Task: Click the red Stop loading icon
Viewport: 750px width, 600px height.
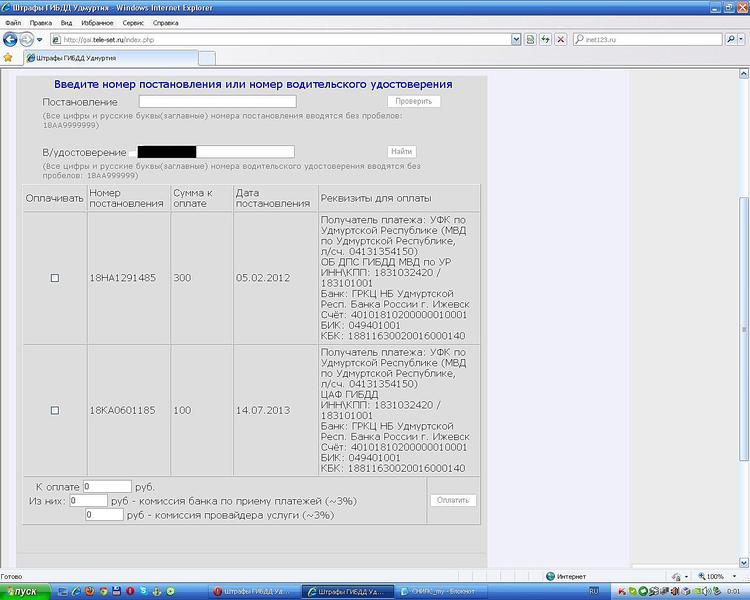Action: click(560, 40)
